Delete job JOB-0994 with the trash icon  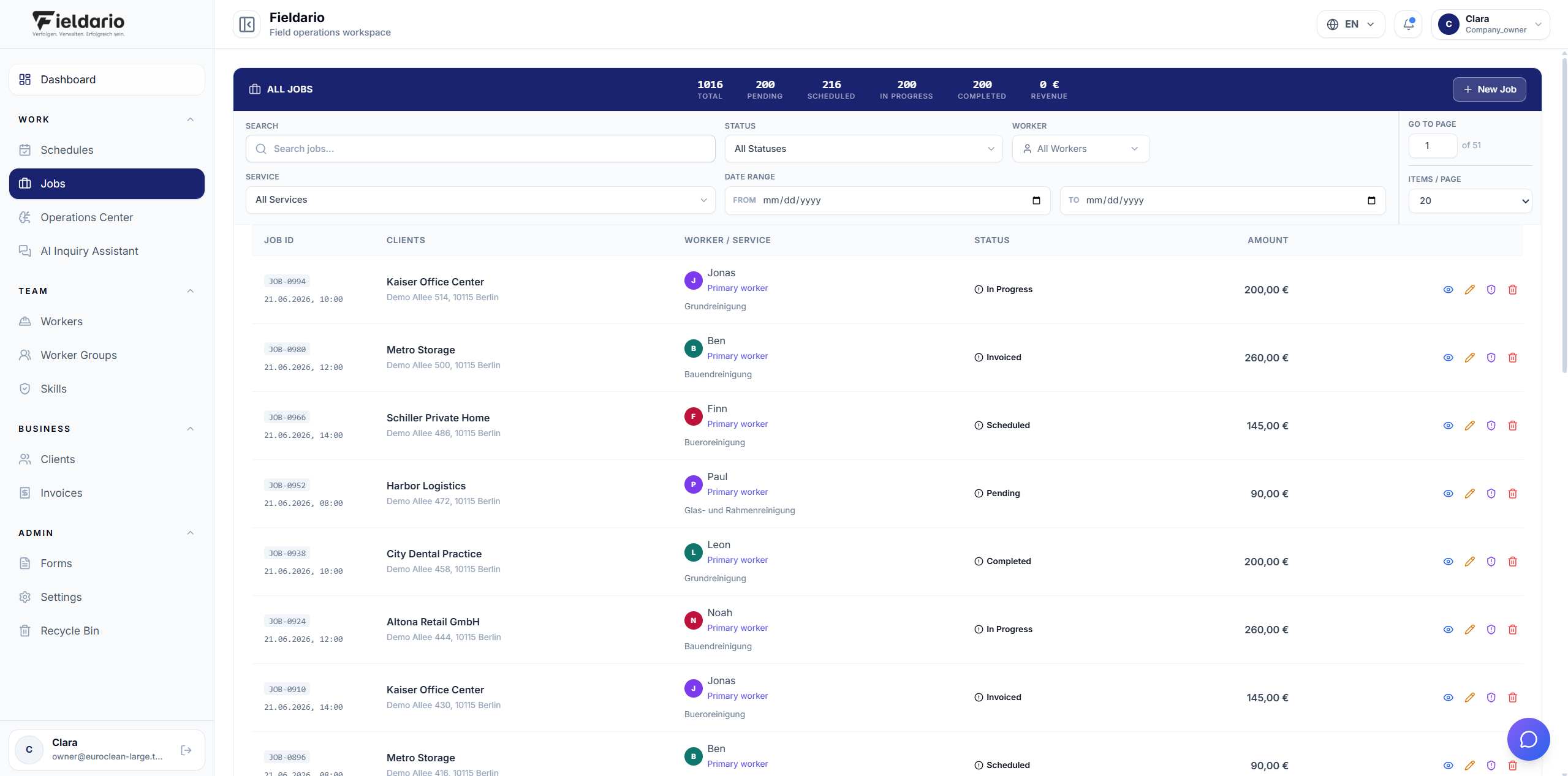point(1512,290)
